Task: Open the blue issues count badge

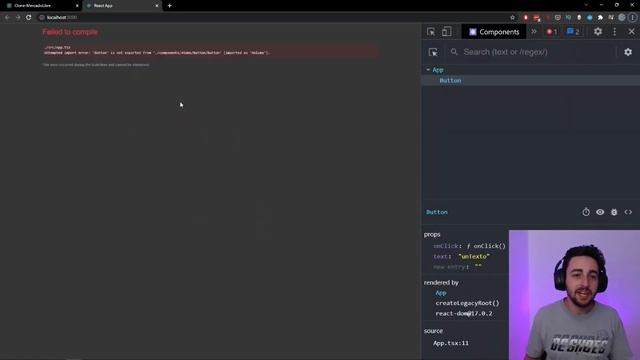Action: [573, 31]
